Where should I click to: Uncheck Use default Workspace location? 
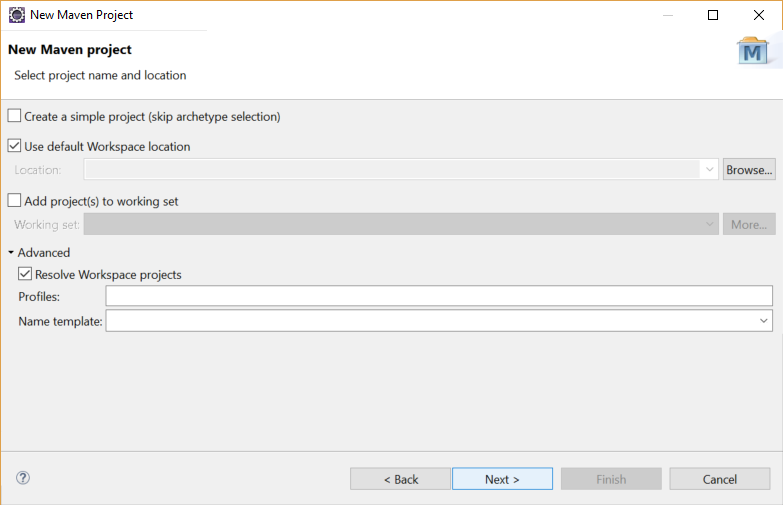coord(14,146)
